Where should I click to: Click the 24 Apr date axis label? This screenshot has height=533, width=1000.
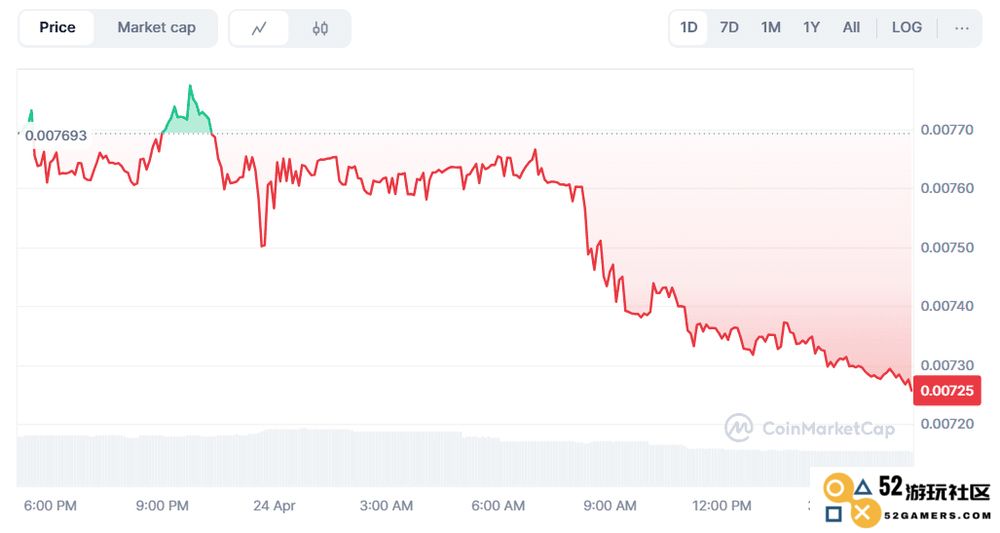(274, 506)
